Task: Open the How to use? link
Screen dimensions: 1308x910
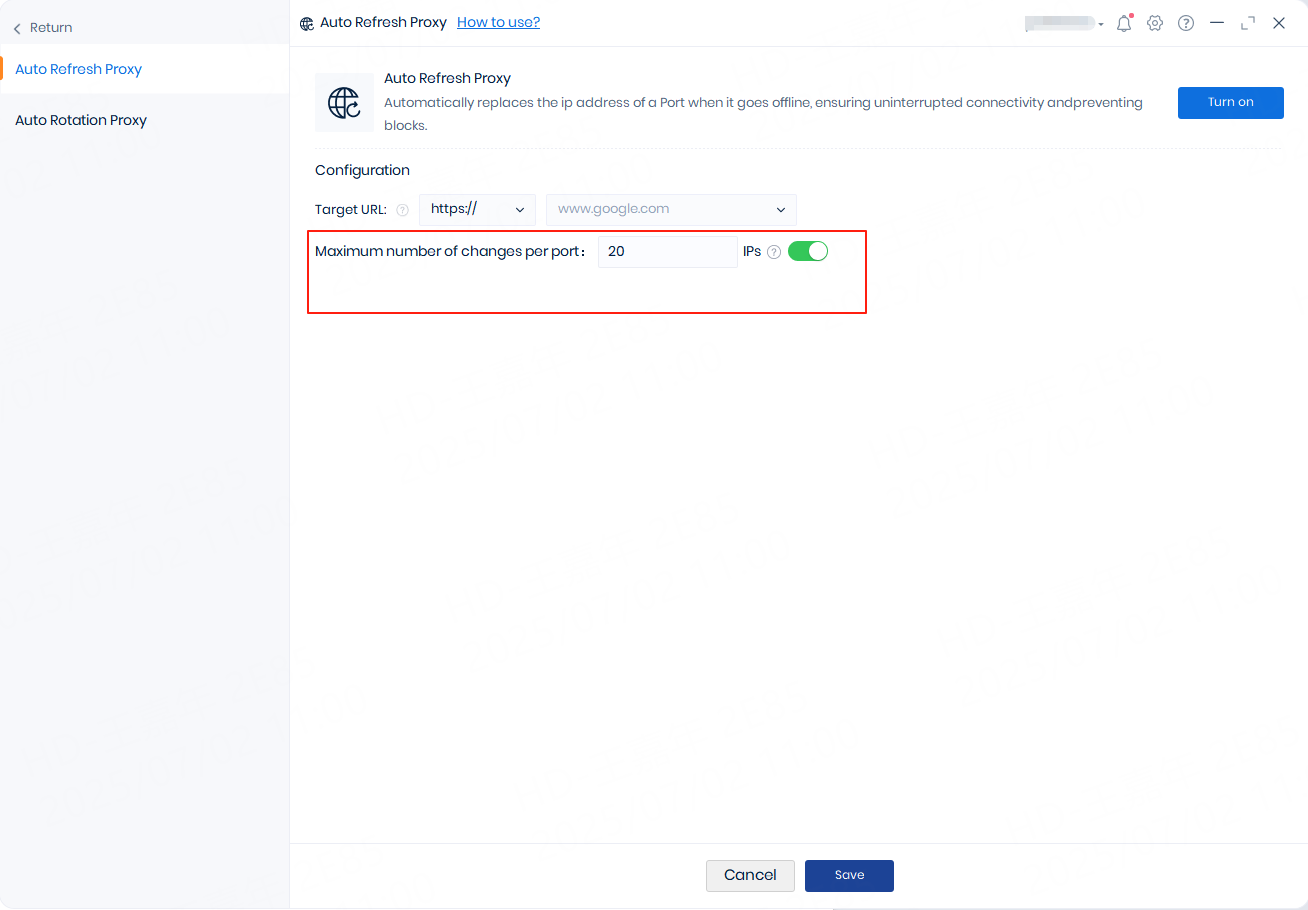Action: pos(498,22)
